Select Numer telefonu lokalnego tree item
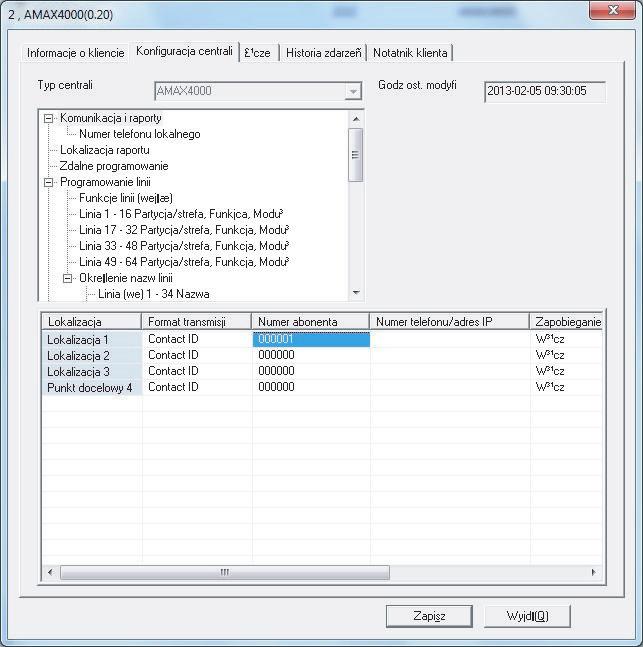The height and width of the screenshot is (647, 643). point(139,134)
